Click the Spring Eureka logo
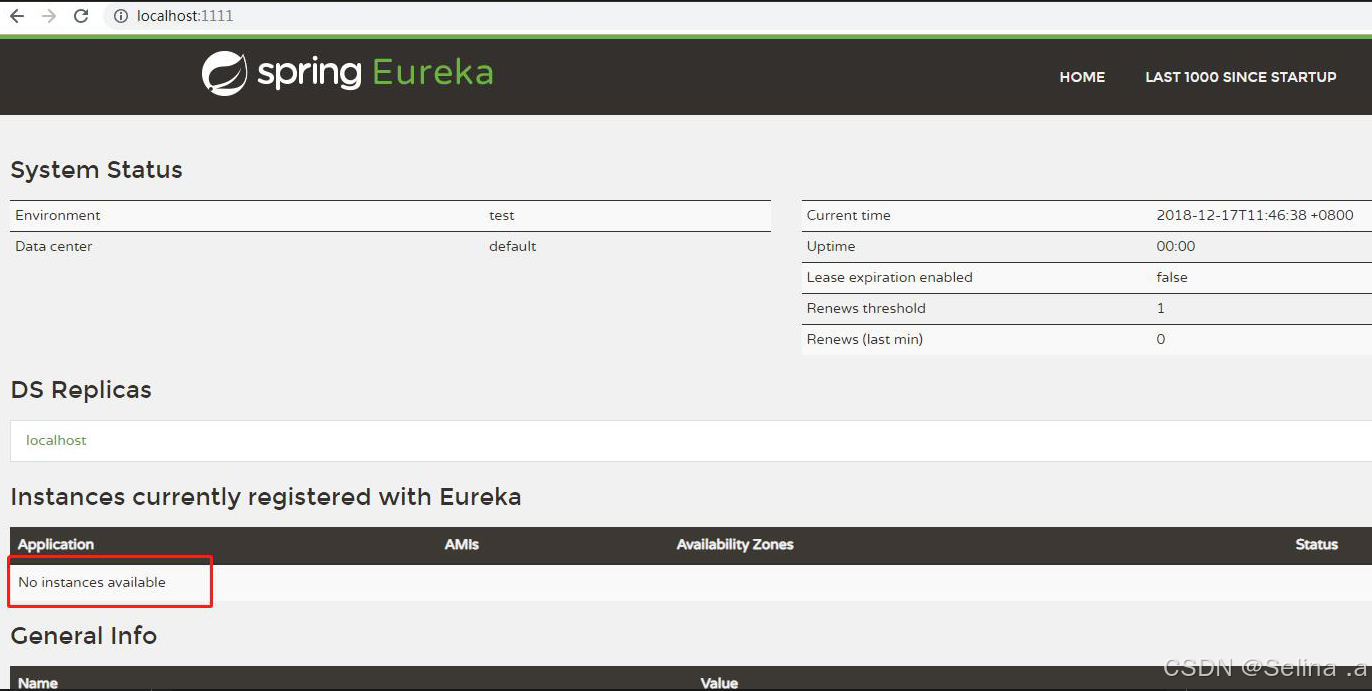Image resolution: width=1372 pixels, height=691 pixels. click(x=347, y=71)
